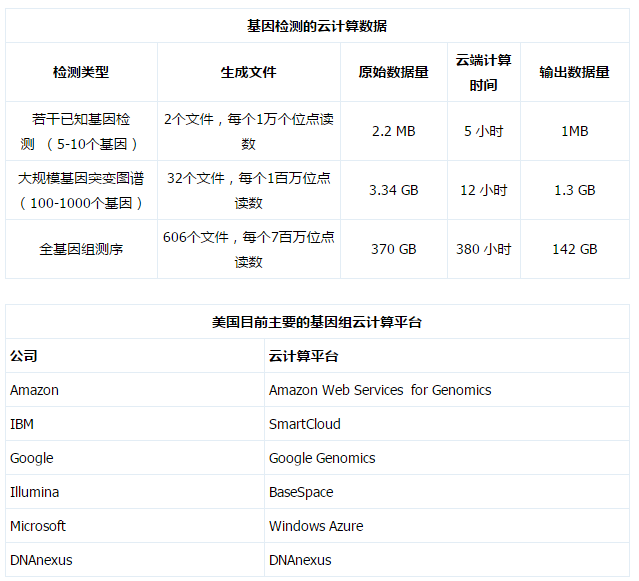Select the 380 小时 cell
The width and height of the screenshot is (639, 581).
(484, 249)
